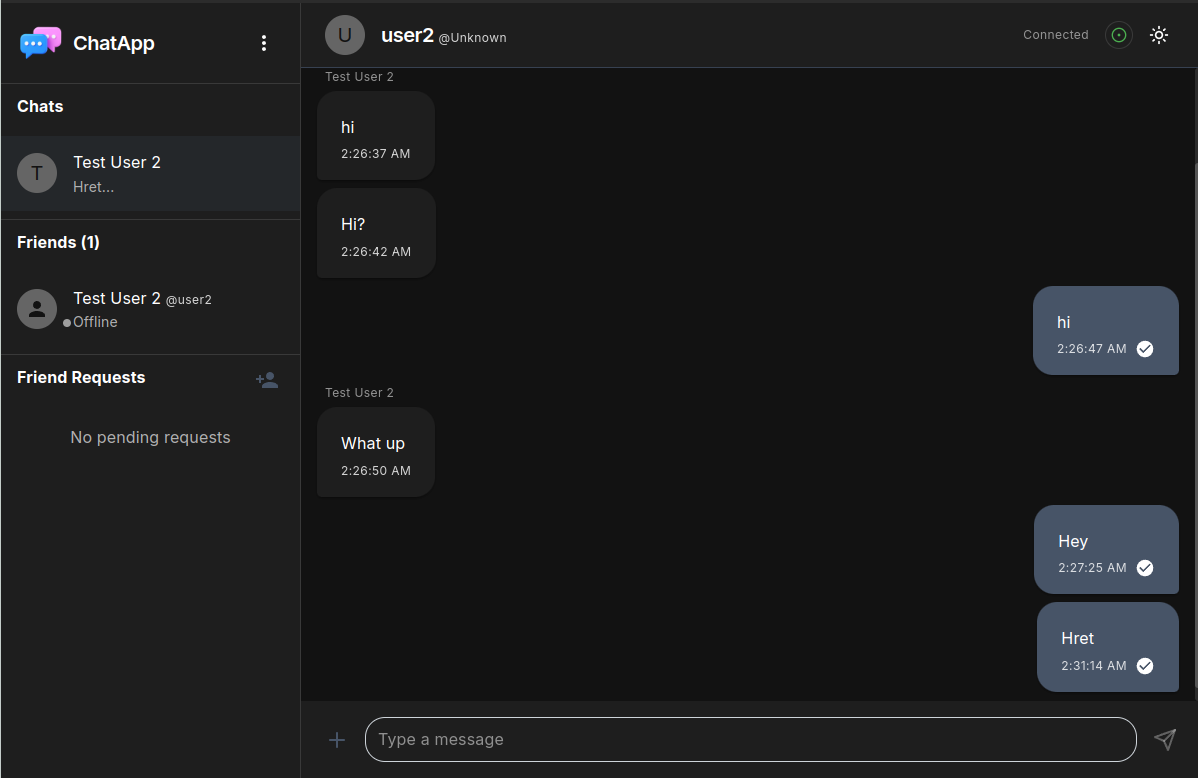Click the add friend icon in Friend Requests
The height and width of the screenshot is (778, 1198).
pos(266,380)
